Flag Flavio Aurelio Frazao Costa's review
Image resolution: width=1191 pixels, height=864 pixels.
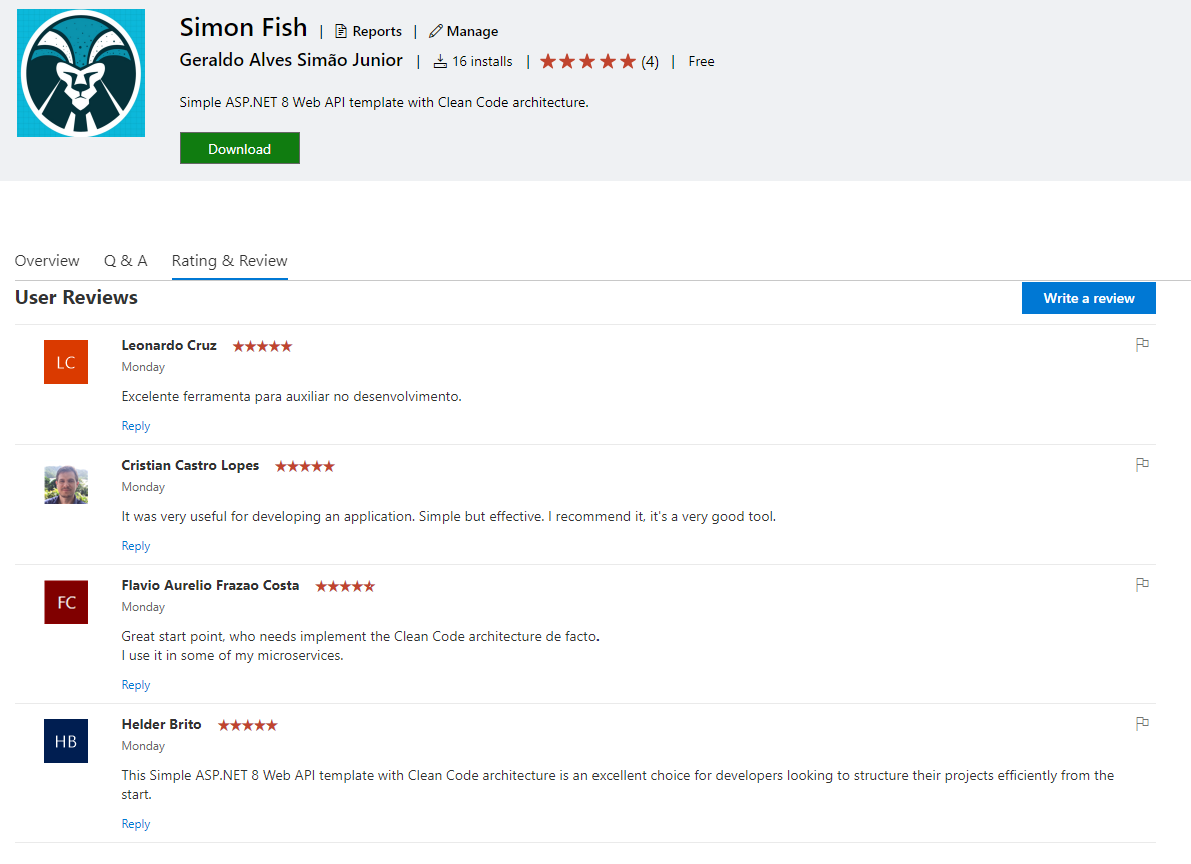(1142, 584)
